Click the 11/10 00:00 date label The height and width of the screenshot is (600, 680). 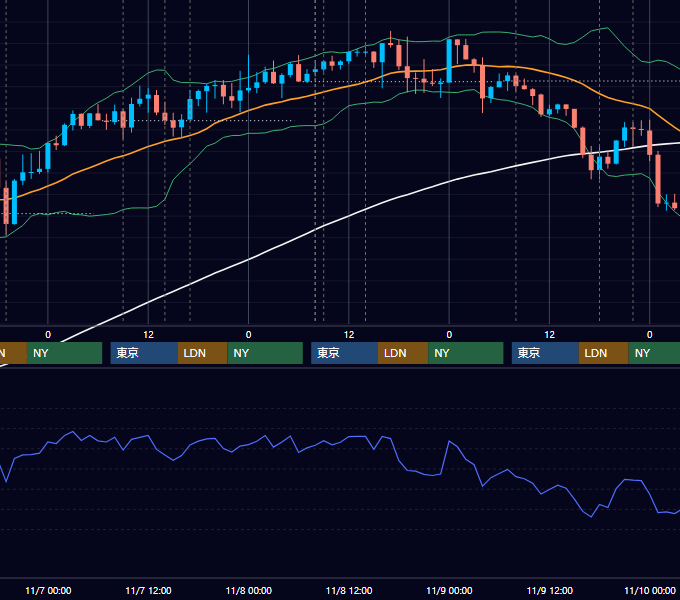(x=650, y=590)
